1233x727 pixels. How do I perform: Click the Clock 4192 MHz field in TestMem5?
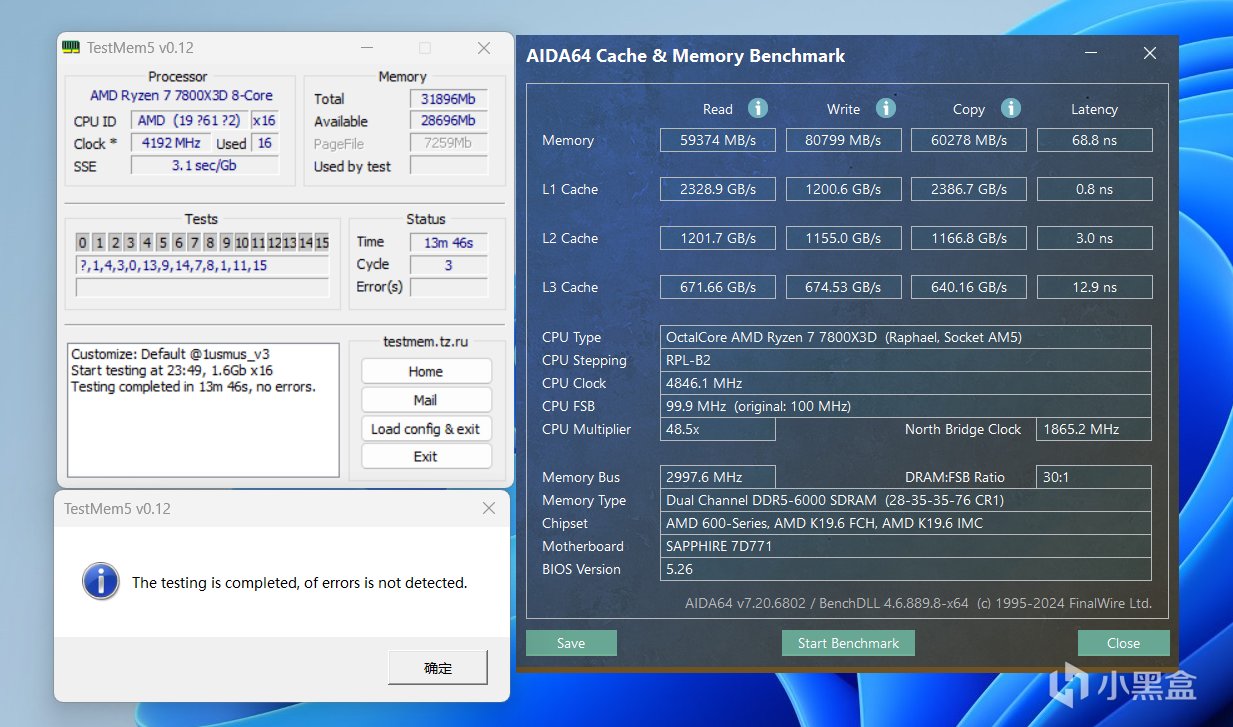coord(171,143)
